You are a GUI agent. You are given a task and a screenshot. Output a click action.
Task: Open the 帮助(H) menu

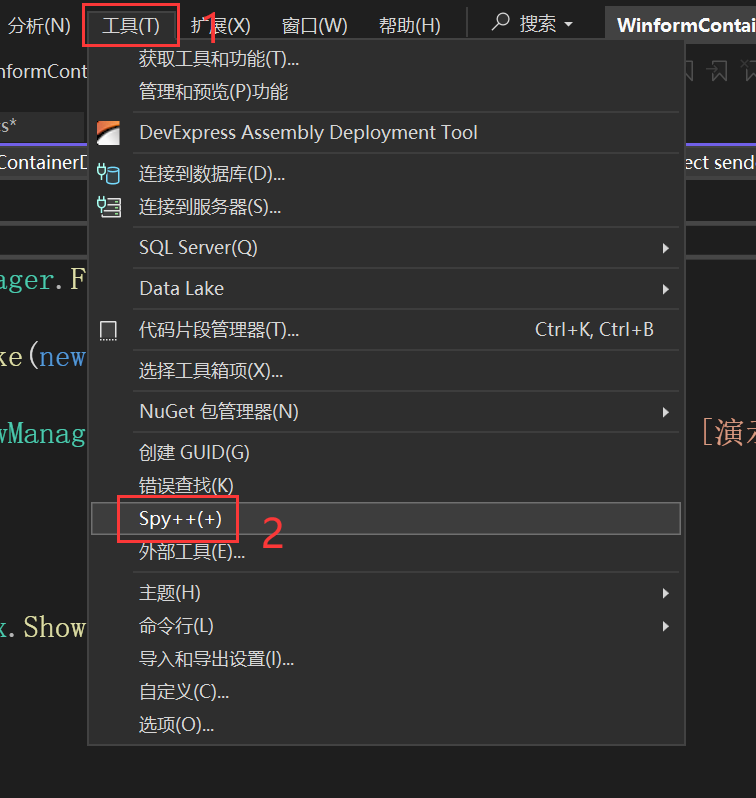click(x=409, y=25)
